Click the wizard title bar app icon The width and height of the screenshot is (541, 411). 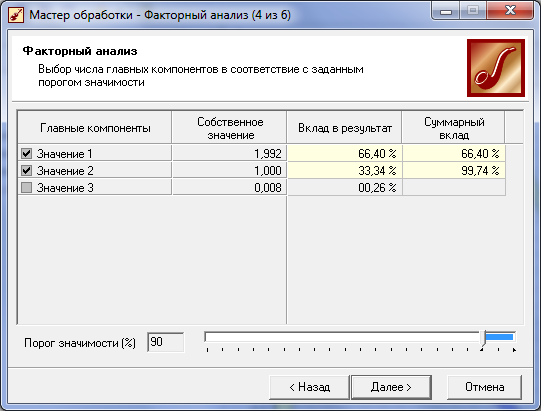(16, 15)
